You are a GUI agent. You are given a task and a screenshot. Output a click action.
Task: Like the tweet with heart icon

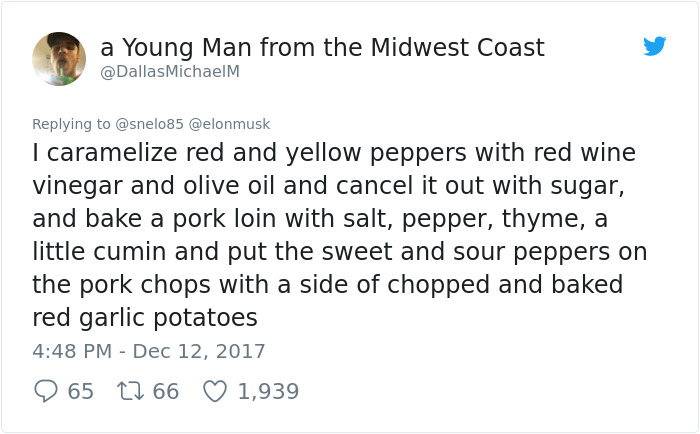215,391
